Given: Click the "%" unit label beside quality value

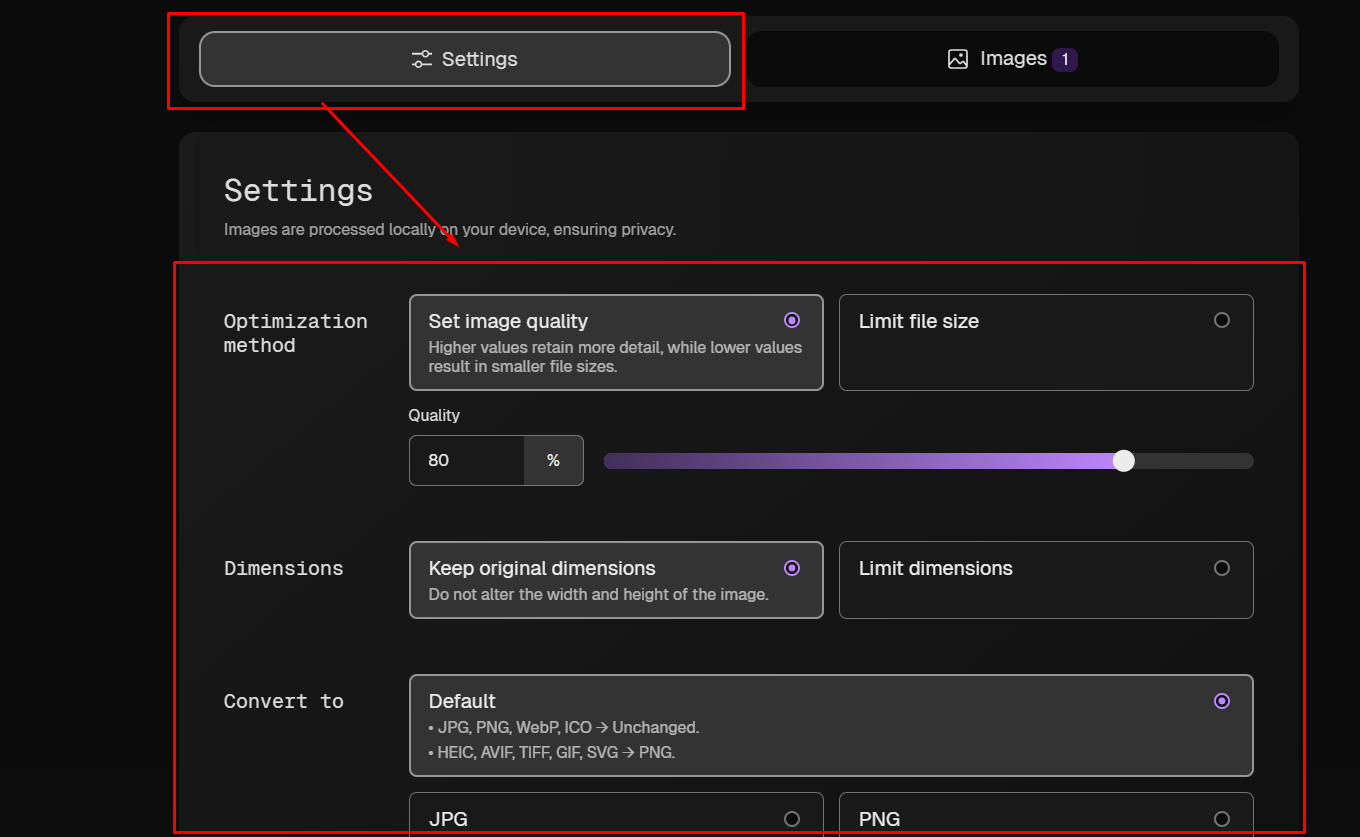Looking at the screenshot, I should 554,460.
